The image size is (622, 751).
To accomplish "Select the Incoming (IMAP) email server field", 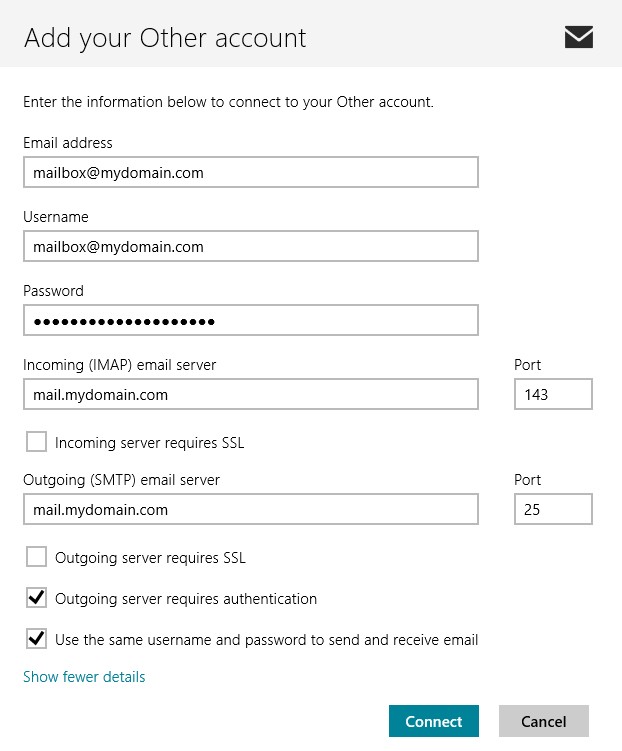I will click(x=250, y=394).
